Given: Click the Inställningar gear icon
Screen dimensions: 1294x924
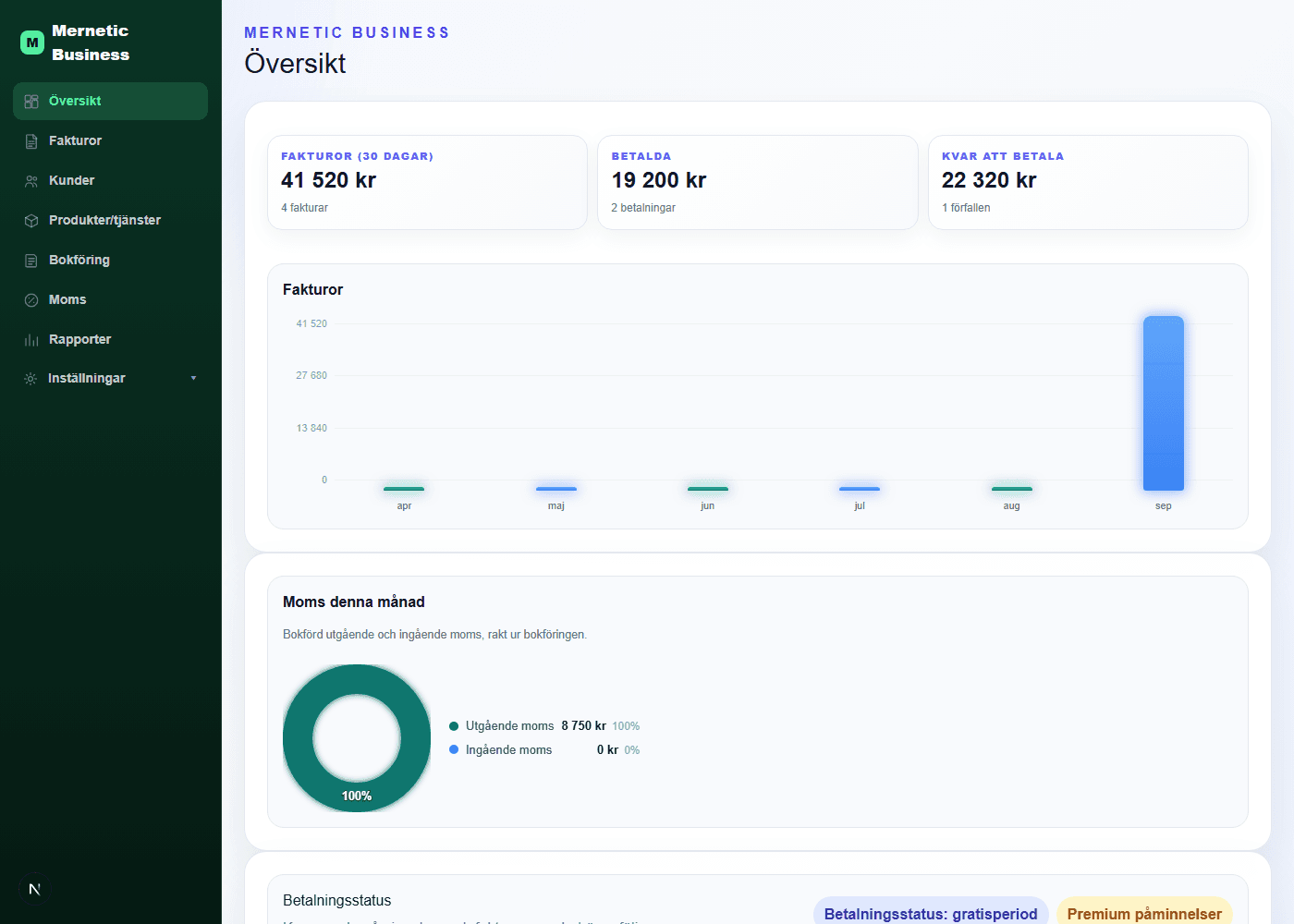Looking at the screenshot, I should point(31,379).
